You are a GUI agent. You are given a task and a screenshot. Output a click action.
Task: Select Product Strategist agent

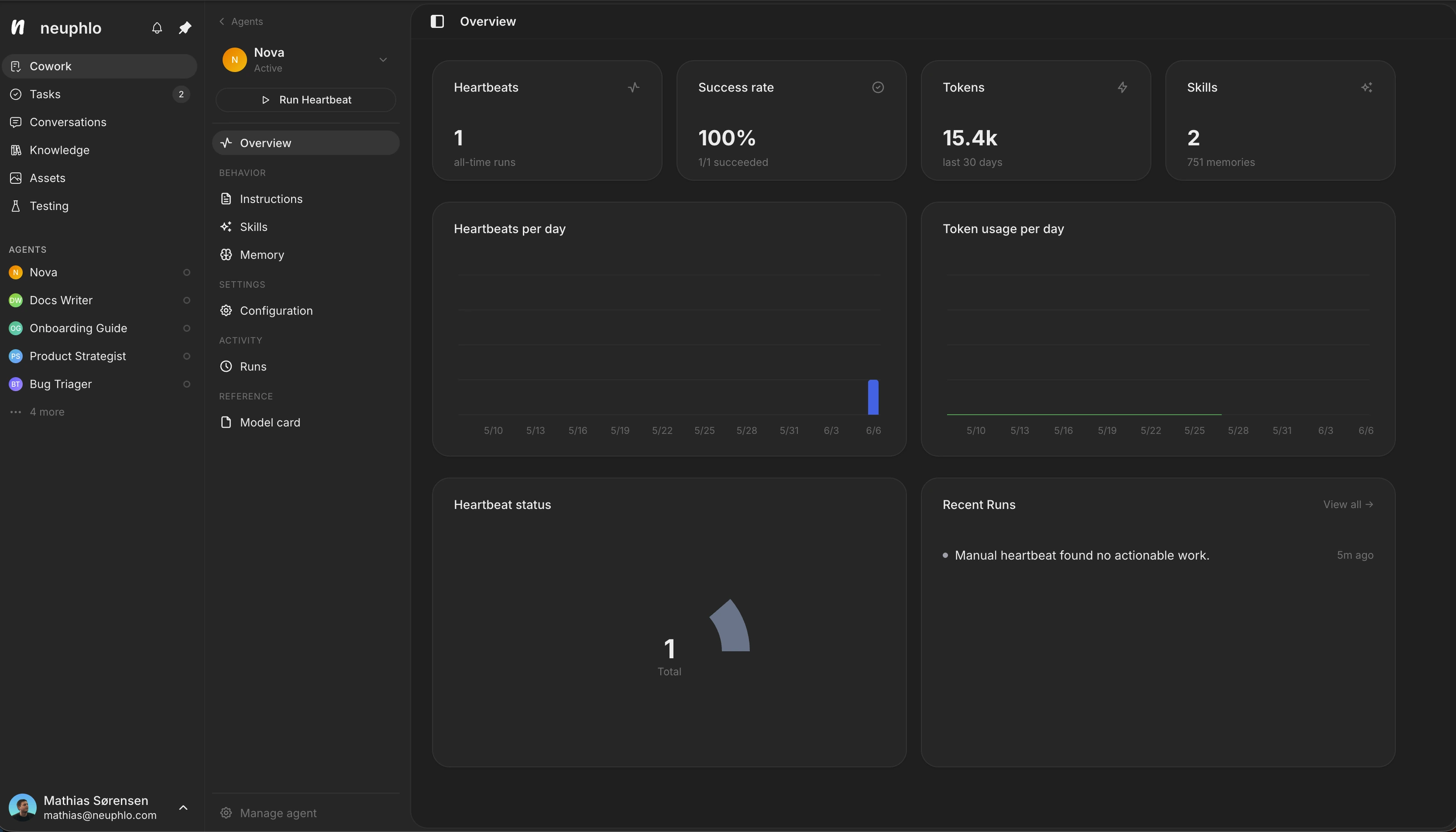(99, 357)
